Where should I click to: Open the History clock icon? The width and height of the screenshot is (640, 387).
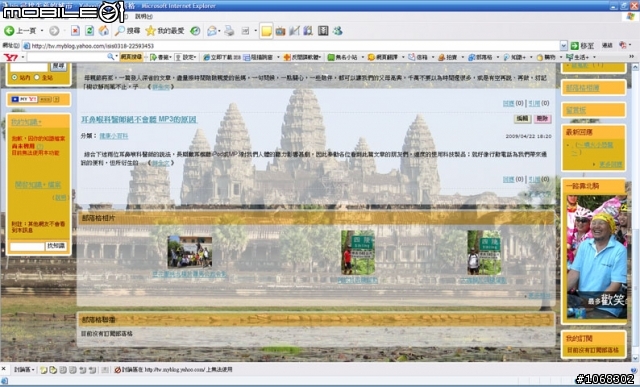click(x=196, y=31)
